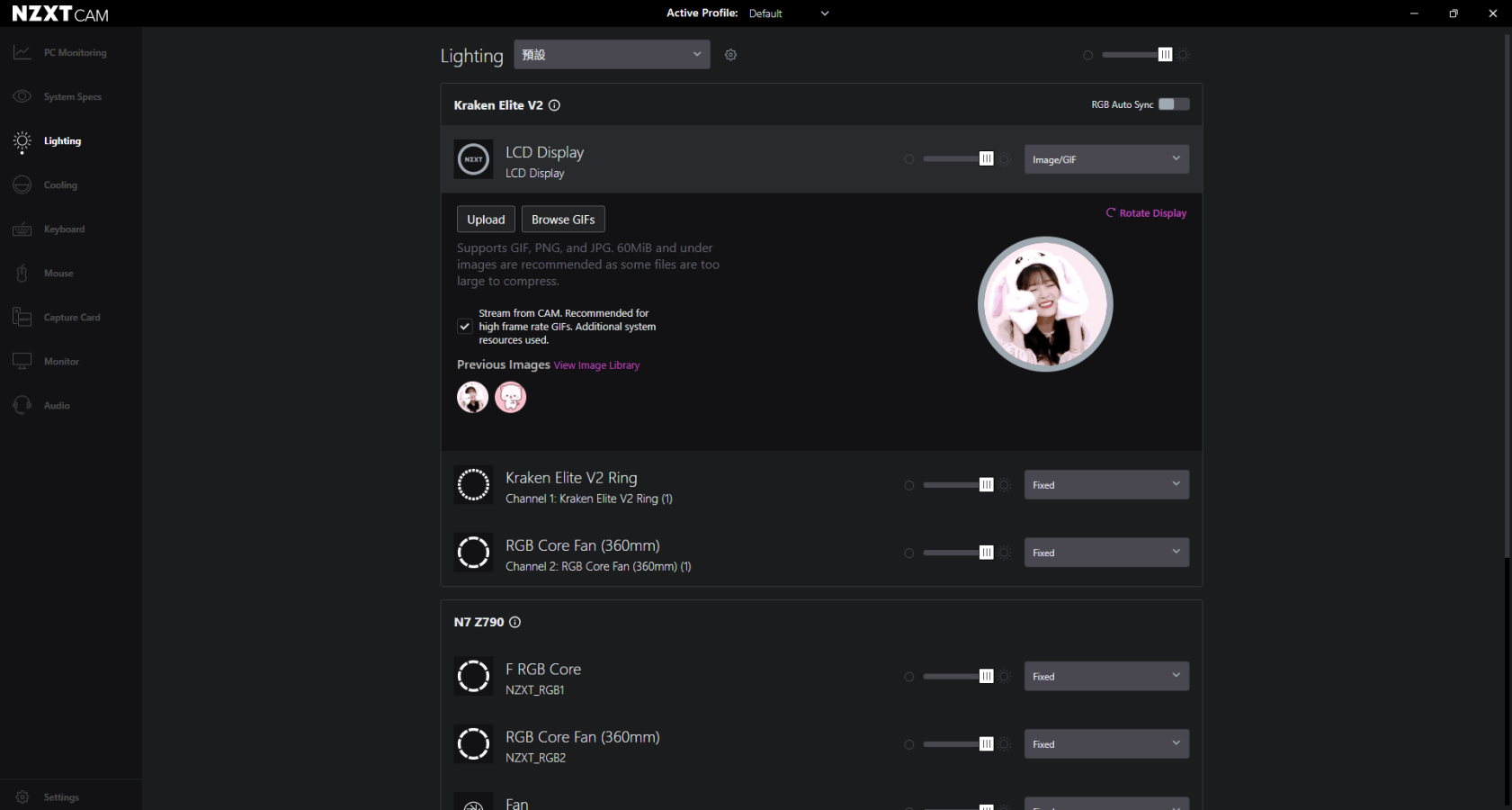Click info icon next to N7 Z790
The height and width of the screenshot is (810, 1512).
pos(514,622)
